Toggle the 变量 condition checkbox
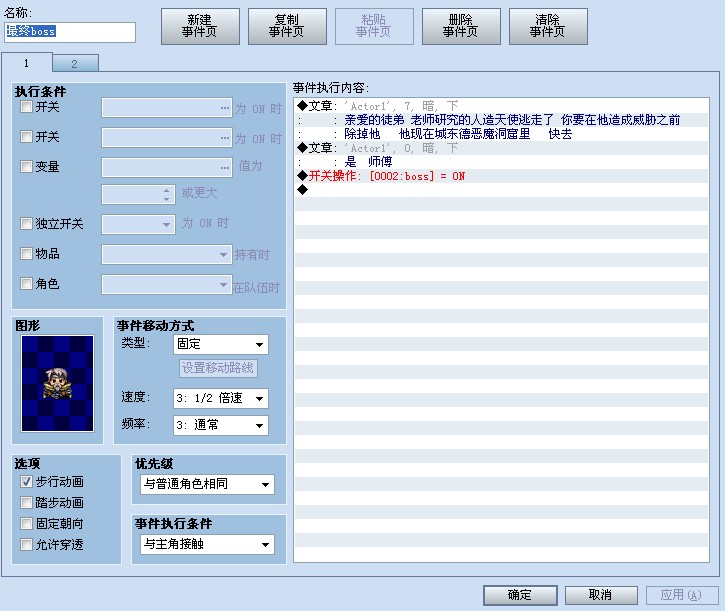Screen dimensions: 725x611 click(26, 166)
